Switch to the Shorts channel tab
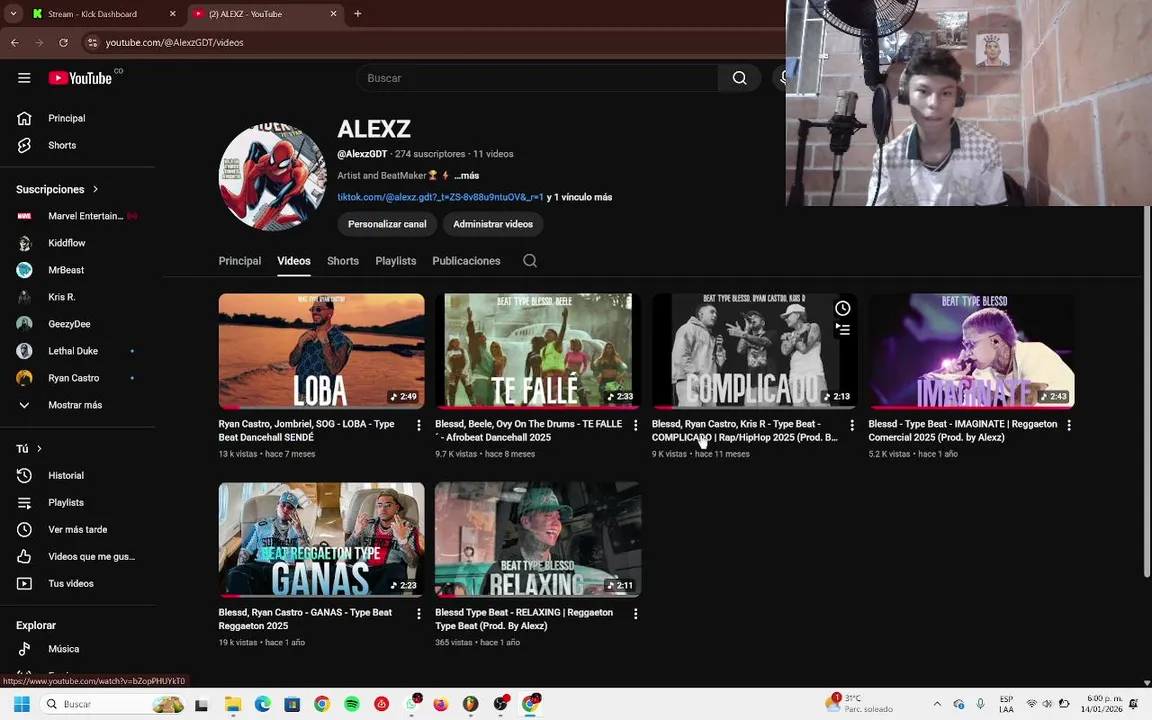Screen dimensions: 1152x720 click(x=343, y=261)
